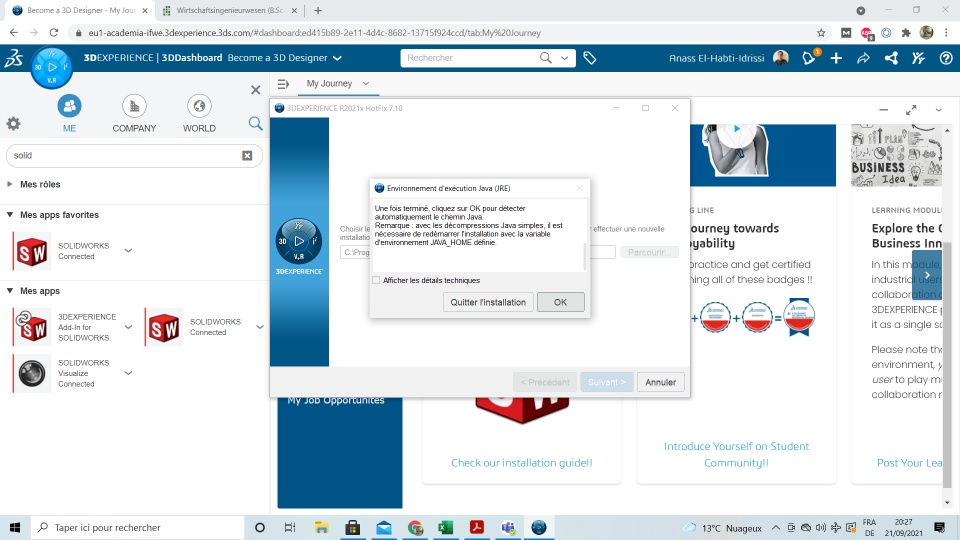The width and height of the screenshot is (960, 540).
Task: Click the share arrow icon
Action: 863,58
